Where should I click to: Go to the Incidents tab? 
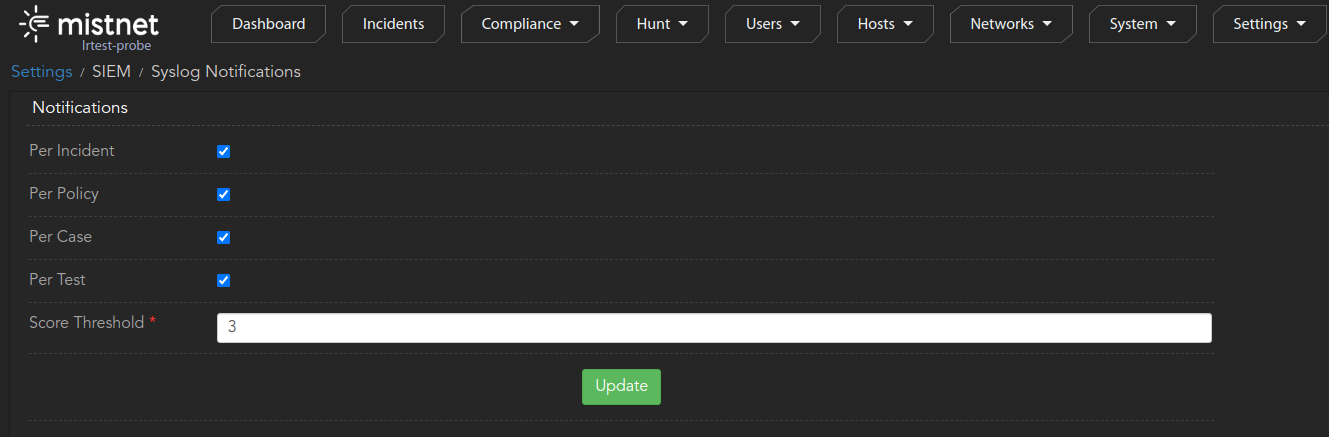pyautogui.click(x=393, y=24)
